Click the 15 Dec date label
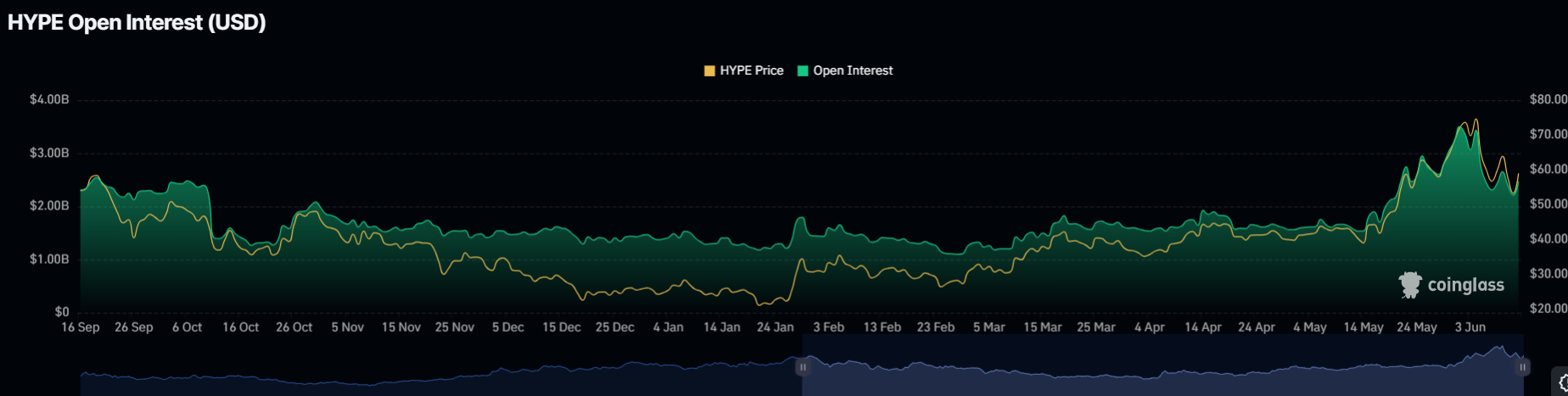Image resolution: width=1568 pixels, height=396 pixels. [x=562, y=327]
